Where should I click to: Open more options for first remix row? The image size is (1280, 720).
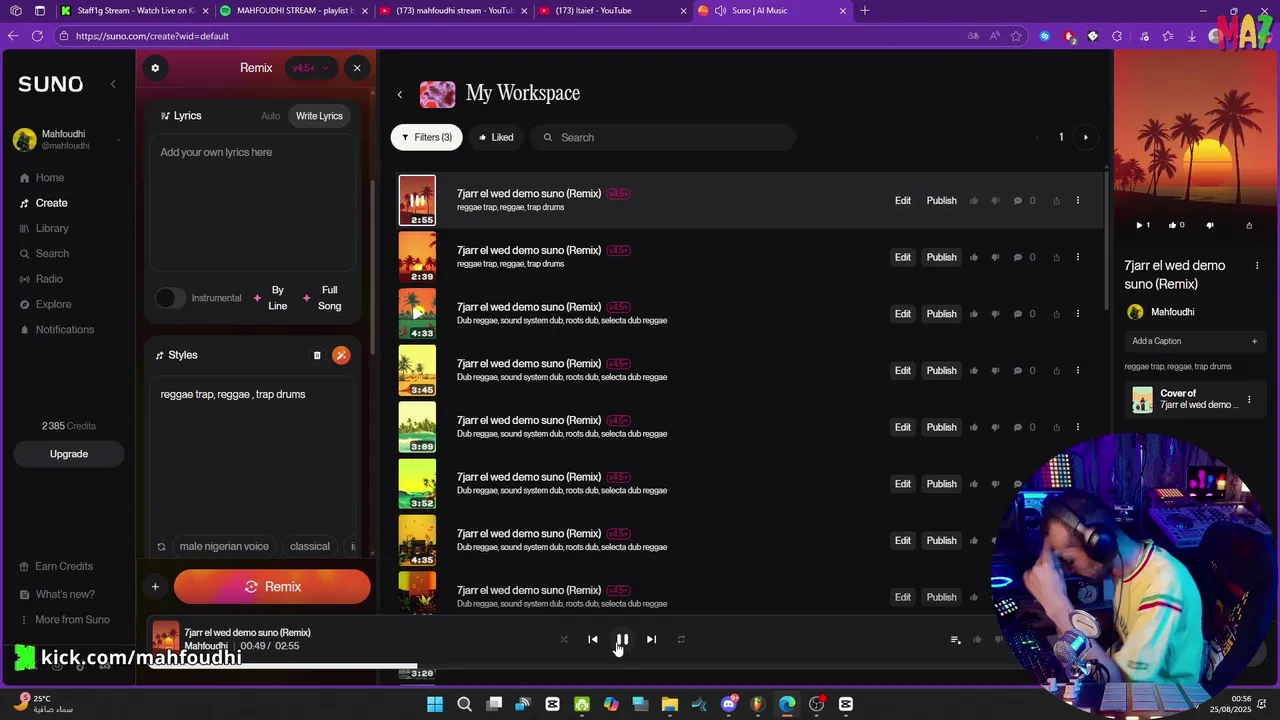(1077, 201)
